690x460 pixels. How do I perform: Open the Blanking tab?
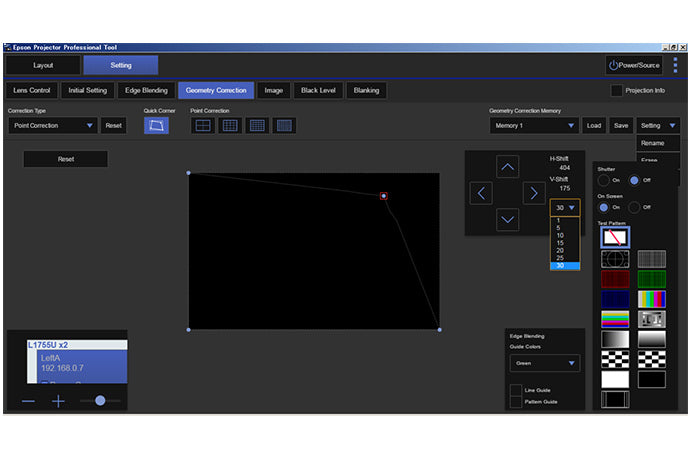366,90
